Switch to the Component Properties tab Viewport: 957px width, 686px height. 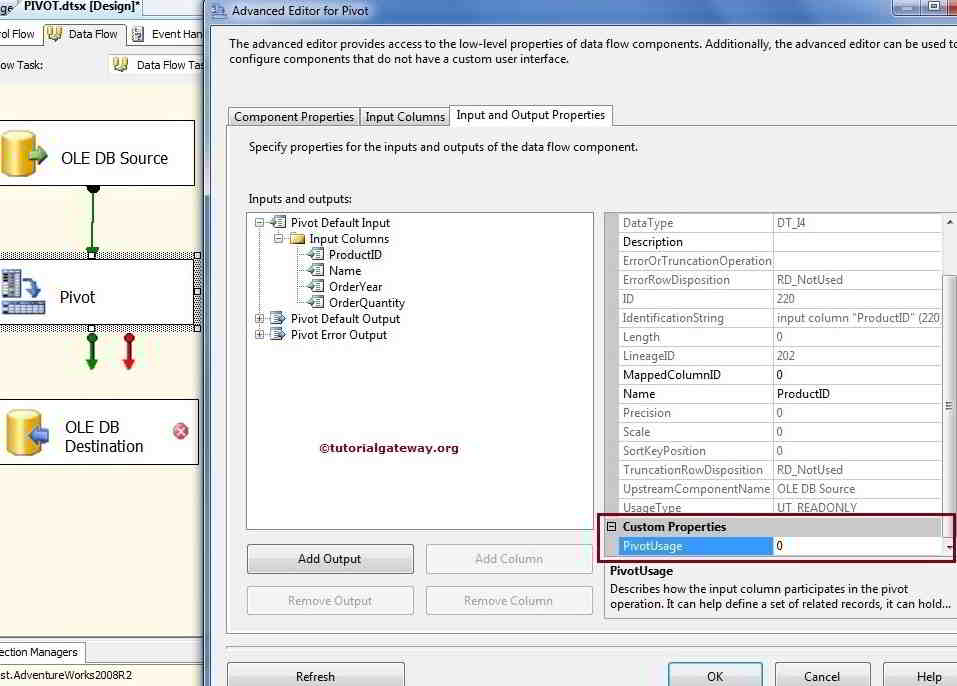[x=293, y=116]
